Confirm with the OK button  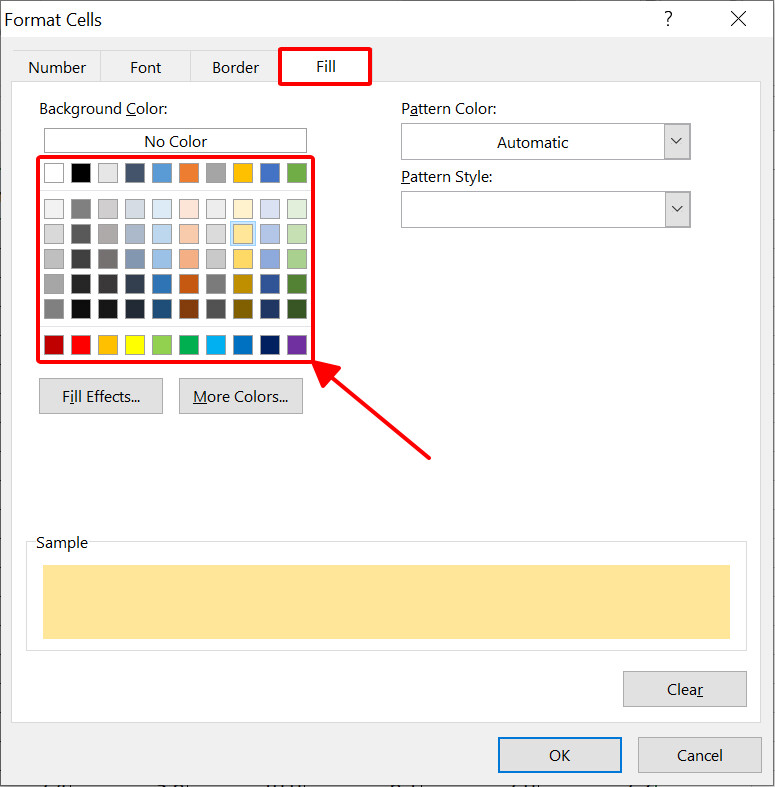[560, 755]
